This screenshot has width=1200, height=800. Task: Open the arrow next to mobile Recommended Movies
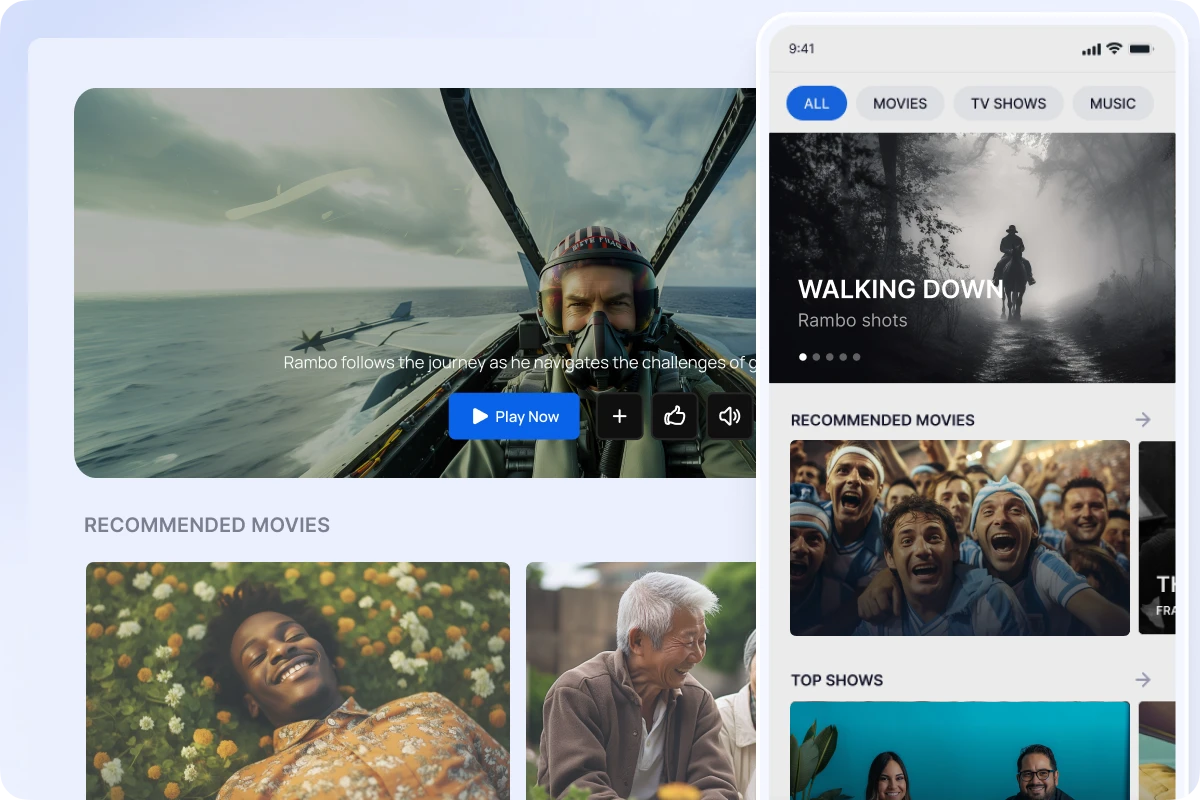(x=1143, y=420)
